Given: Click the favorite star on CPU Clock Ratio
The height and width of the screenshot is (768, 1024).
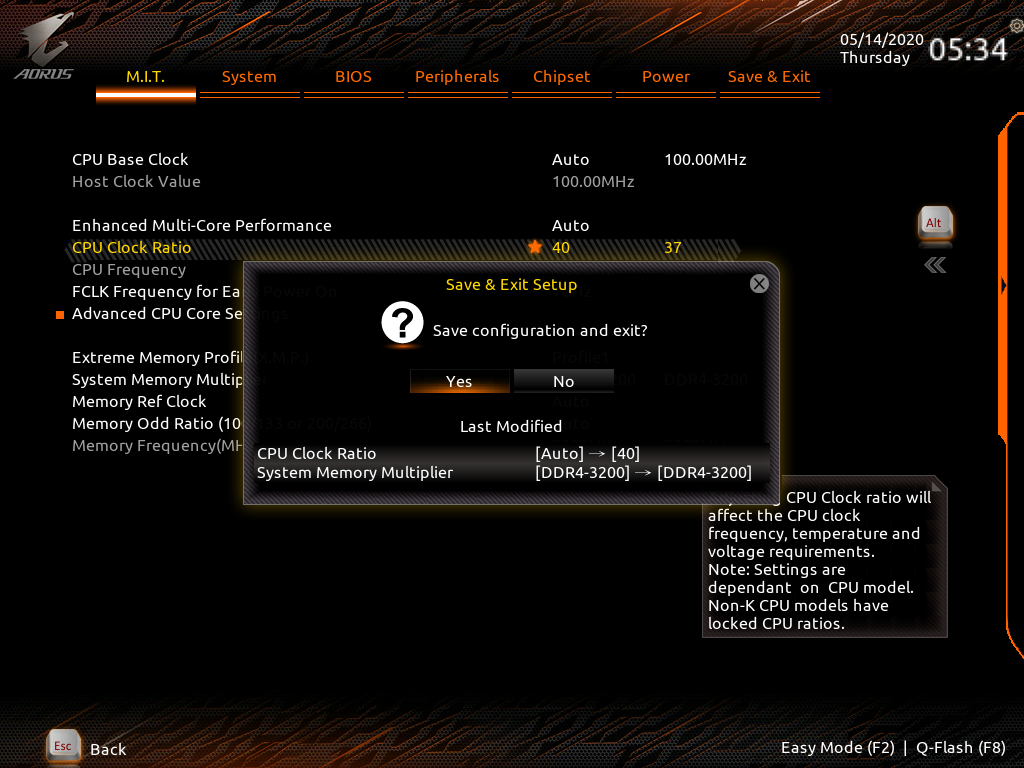Looking at the screenshot, I should click(535, 247).
